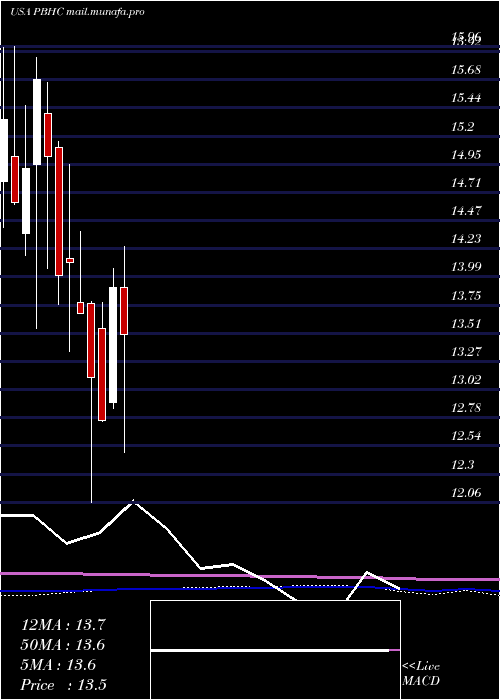Image resolution: width=500 pixels, height=700 pixels.
Task: Click the '50MA : 13.6' readout
Action: [63, 645]
